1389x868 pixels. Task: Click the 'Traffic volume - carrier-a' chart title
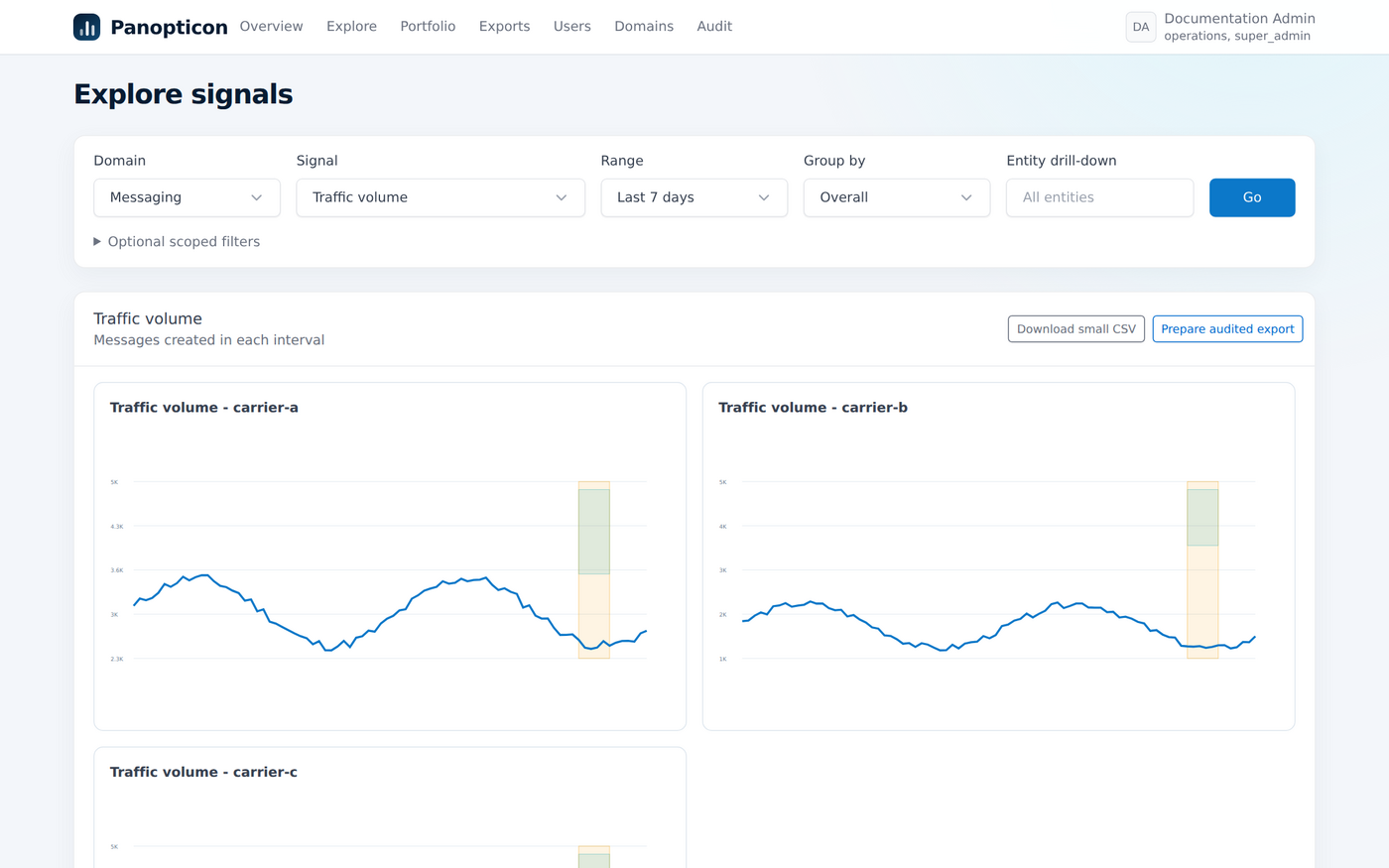pos(204,408)
